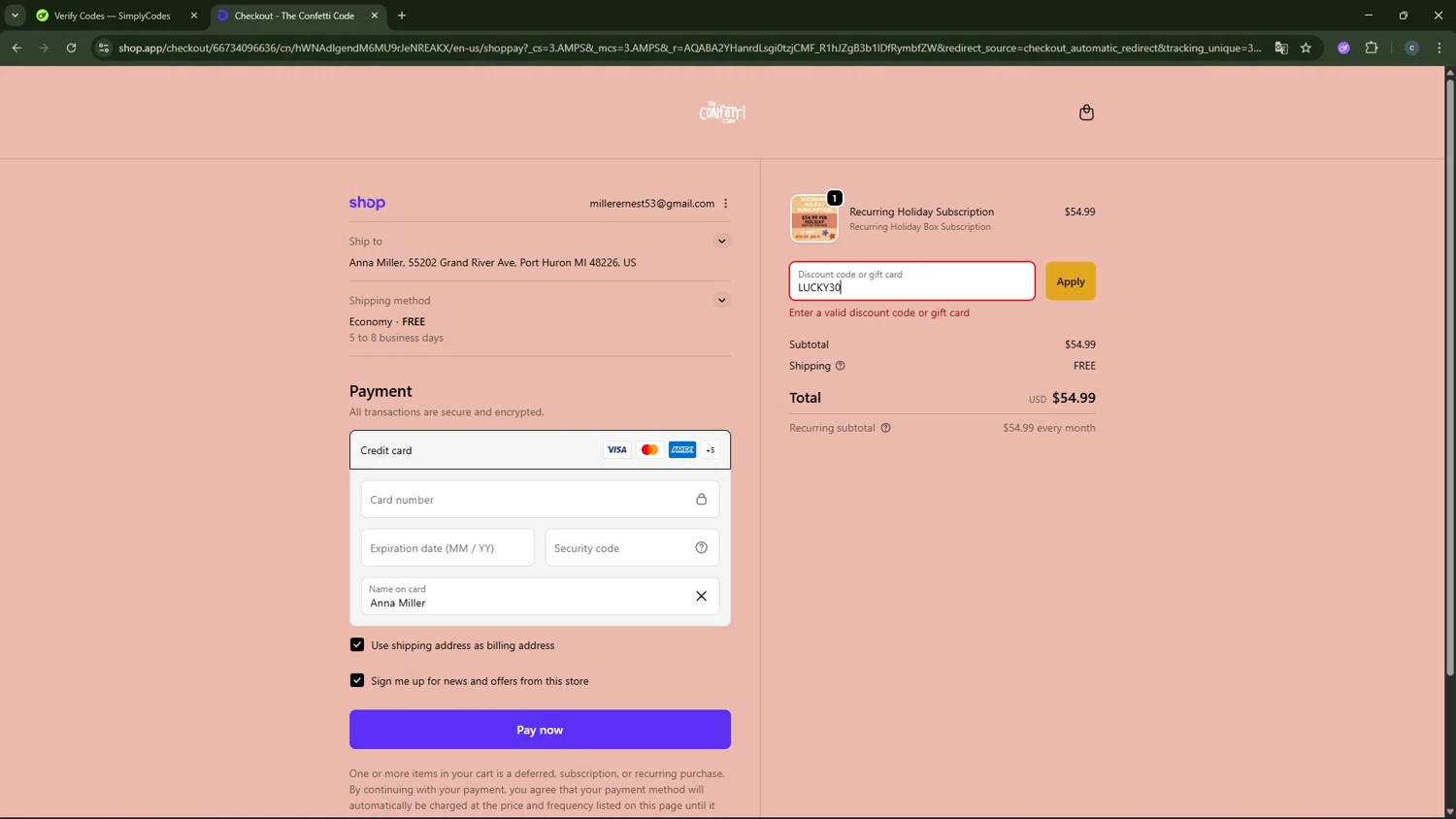Click the discount code input with LUCKY30

coord(912,281)
